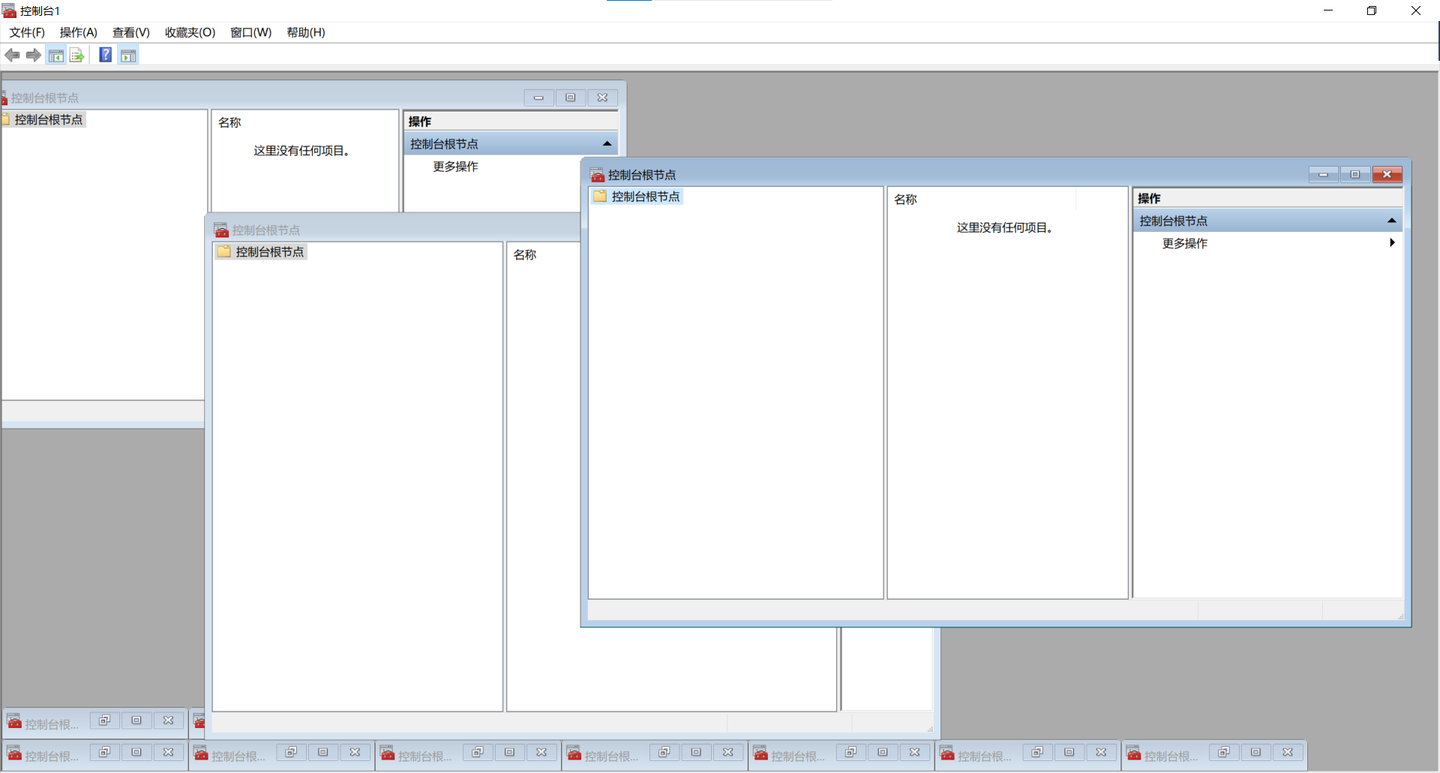This screenshot has height=773, width=1440.
Task: Open Help via the blue question mark icon
Action: point(105,55)
